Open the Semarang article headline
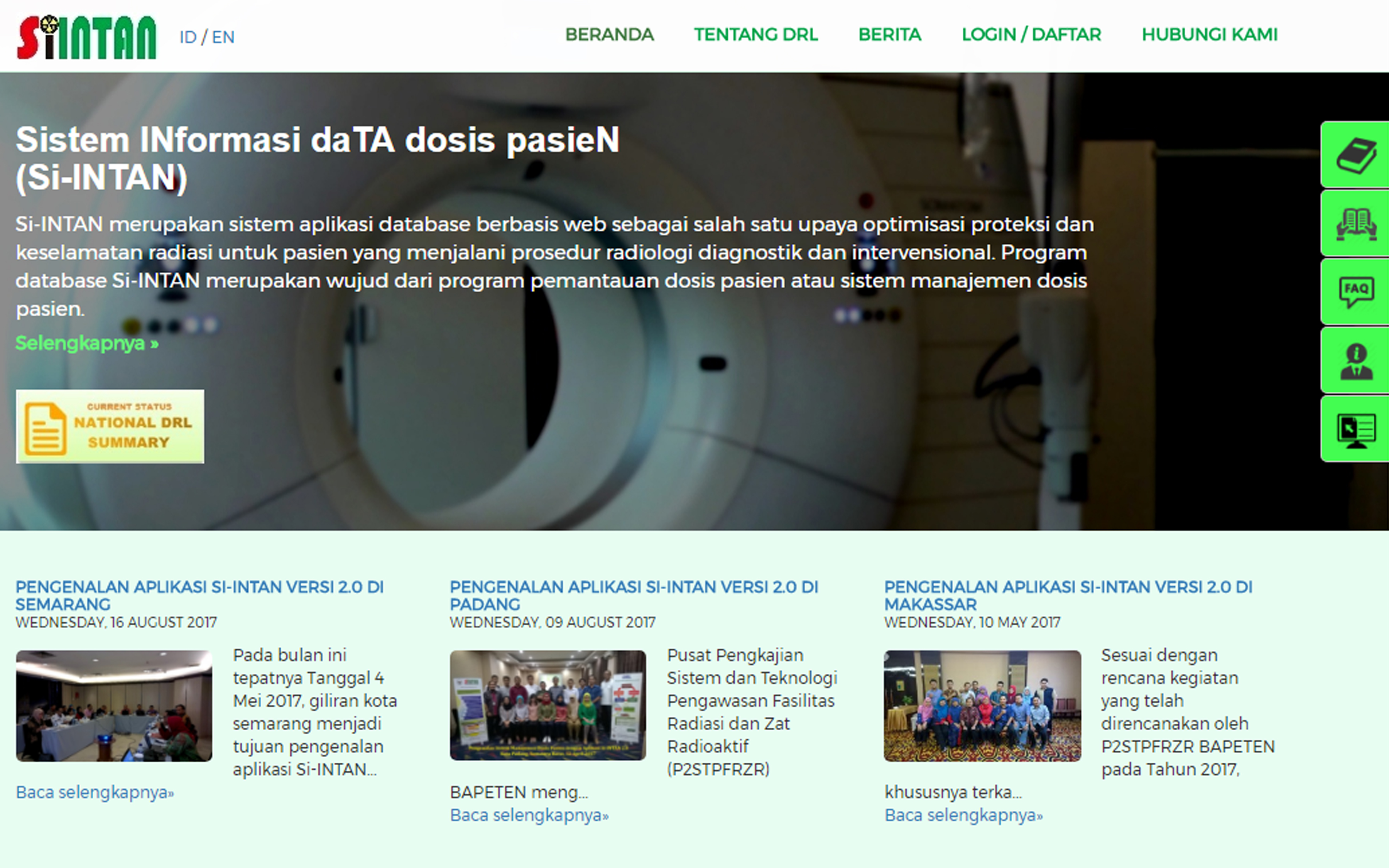Image resolution: width=1389 pixels, height=868 pixels. coord(200,595)
